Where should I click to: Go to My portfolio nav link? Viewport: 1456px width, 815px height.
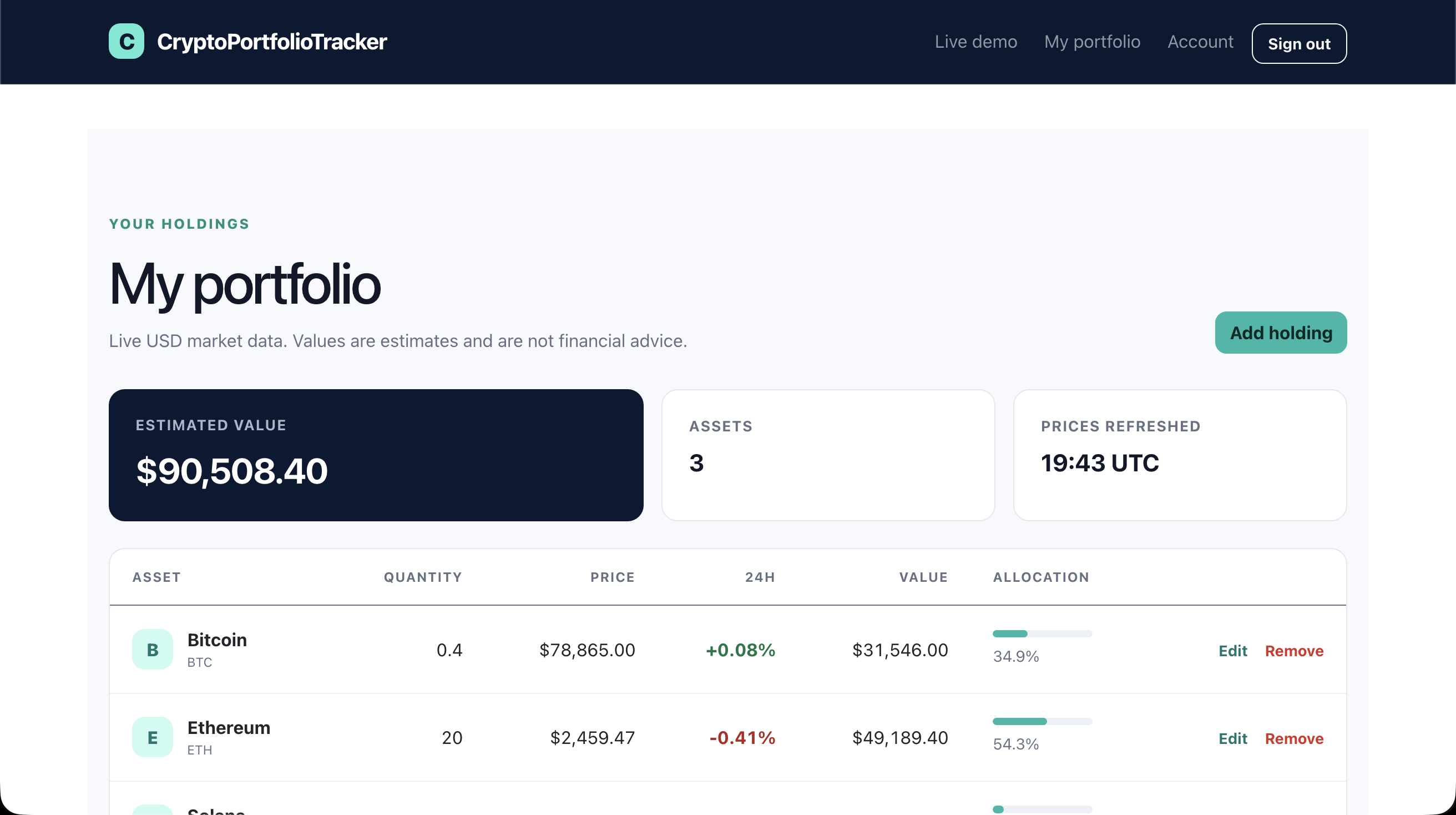point(1092,42)
